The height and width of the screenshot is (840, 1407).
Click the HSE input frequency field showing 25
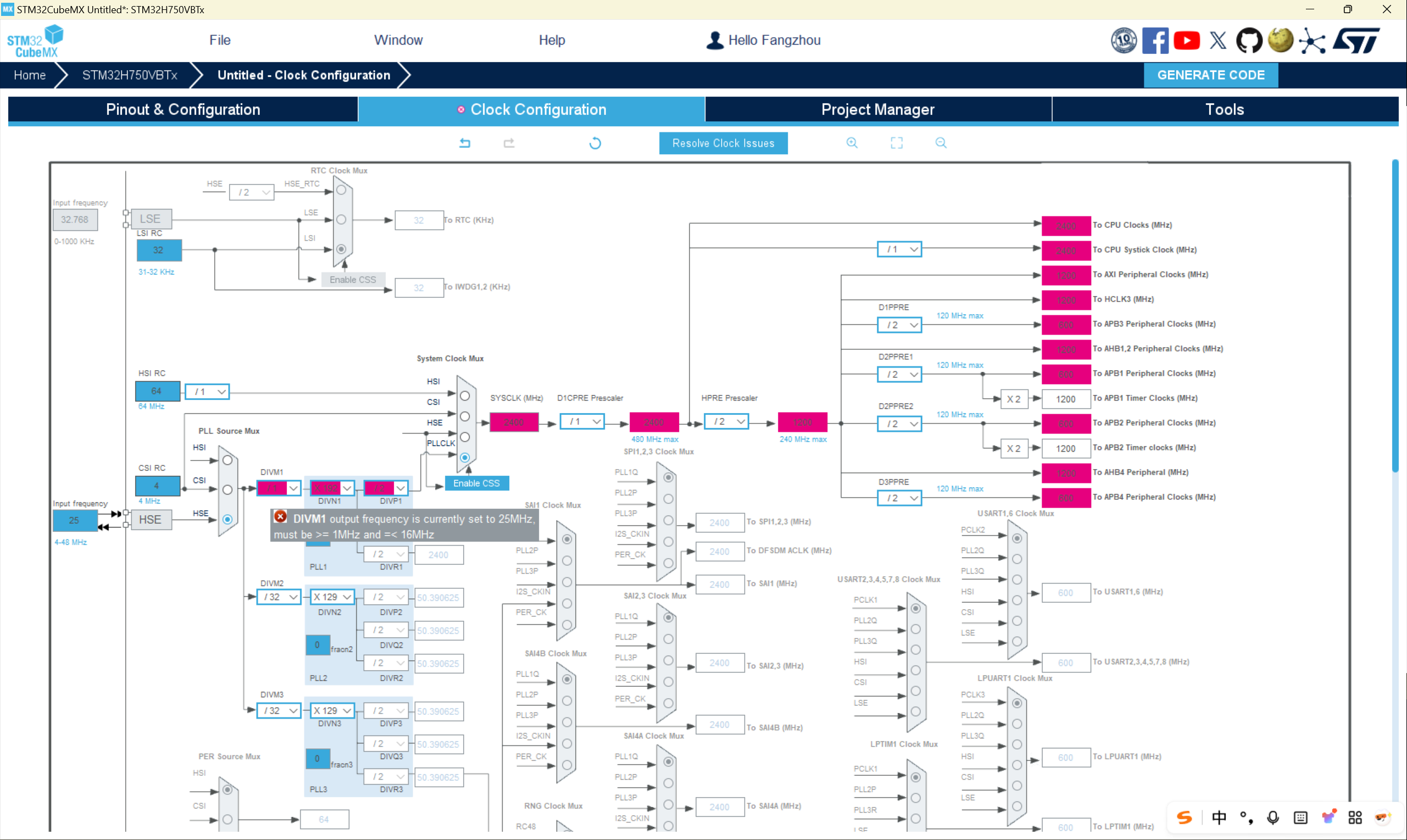click(x=75, y=520)
